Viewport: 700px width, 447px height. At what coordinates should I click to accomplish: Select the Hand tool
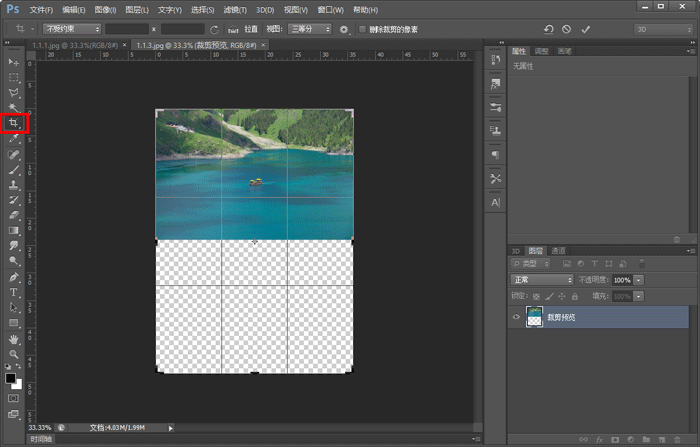point(14,339)
